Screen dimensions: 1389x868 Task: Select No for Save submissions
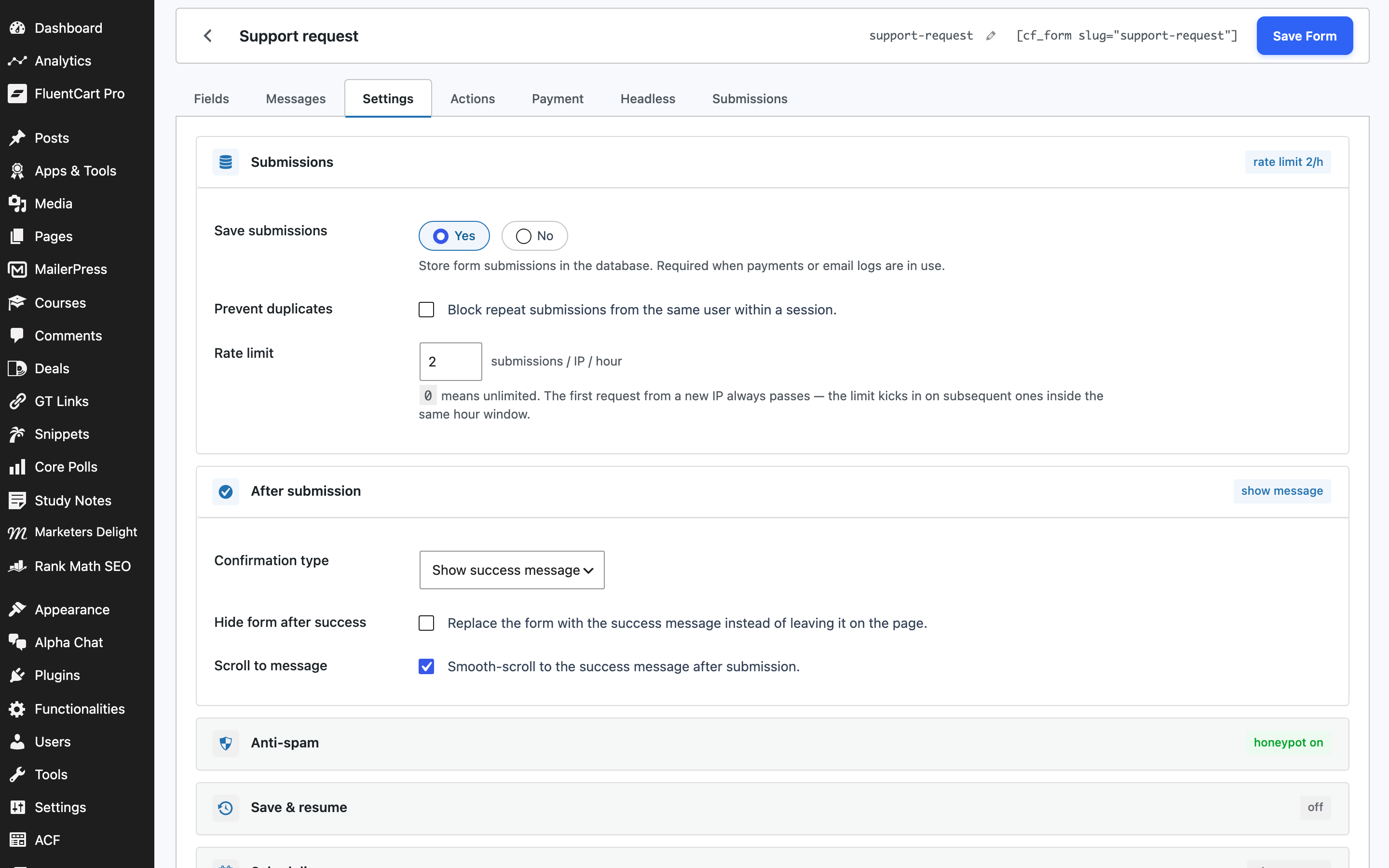tap(534, 236)
